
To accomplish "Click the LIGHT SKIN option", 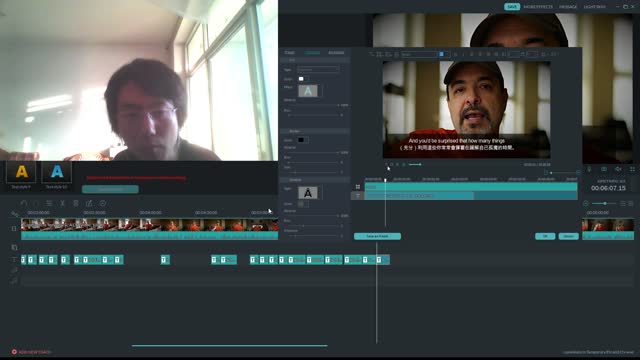I will point(594,7).
